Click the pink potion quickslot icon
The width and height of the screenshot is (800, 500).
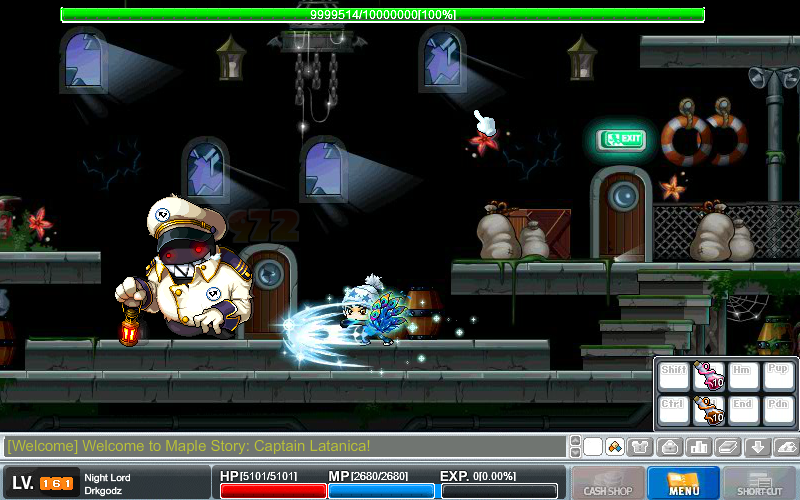[709, 375]
